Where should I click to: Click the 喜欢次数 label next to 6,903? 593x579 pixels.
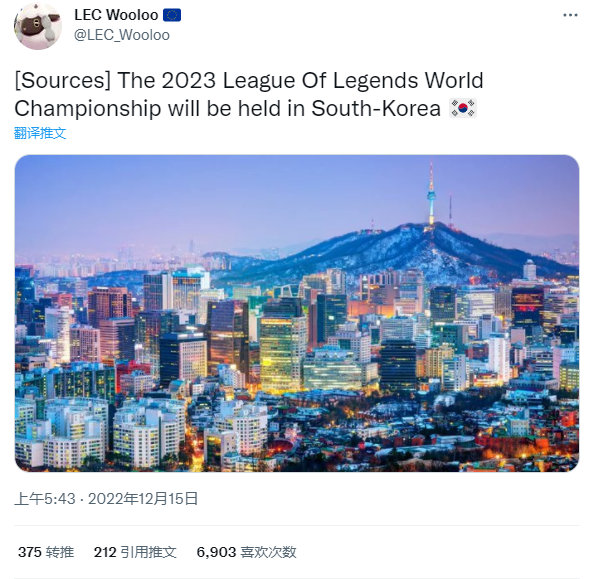pyautogui.click(x=269, y=552)
